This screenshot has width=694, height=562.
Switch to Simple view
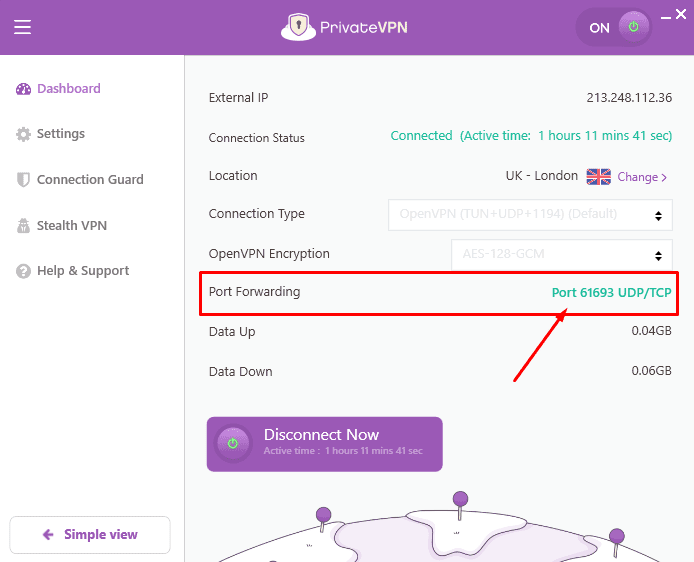90,535
